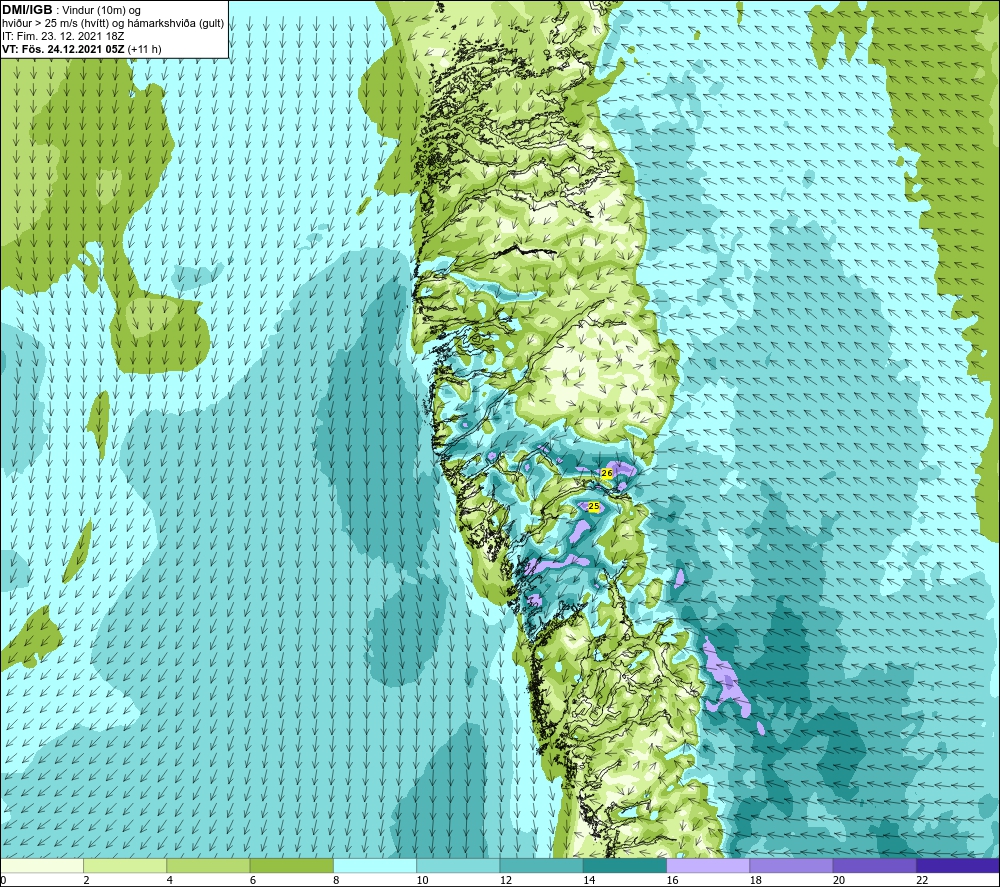Click the yellow gust label 26 on map
The height and width of the screenshot is (887, 1000).
pyautogui.click(x=607, y=473)
